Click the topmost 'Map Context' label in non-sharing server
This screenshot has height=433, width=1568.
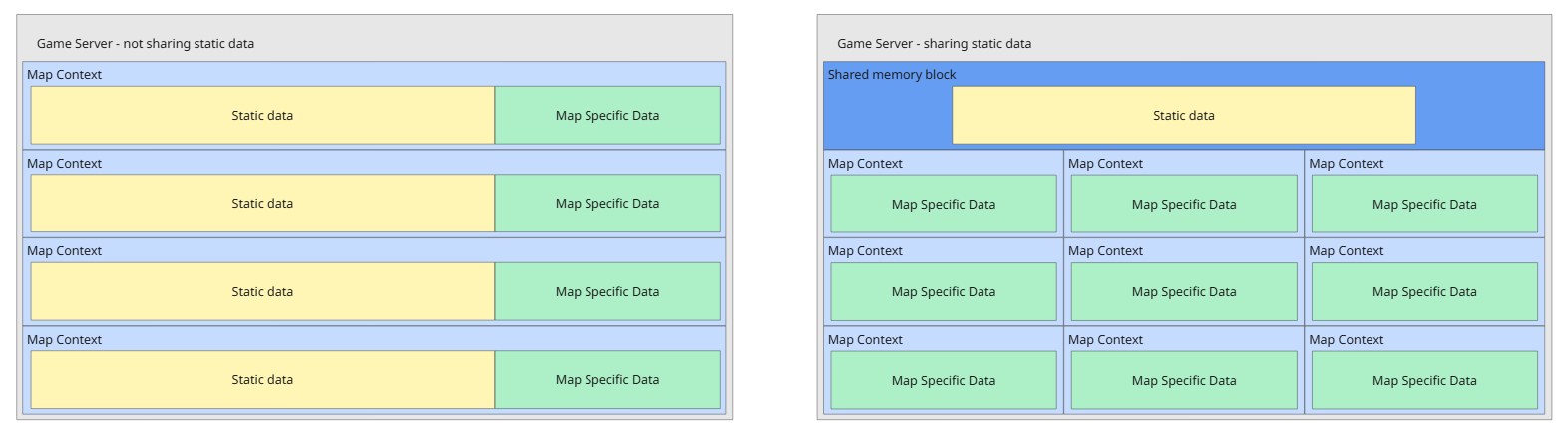click(64, 75)
